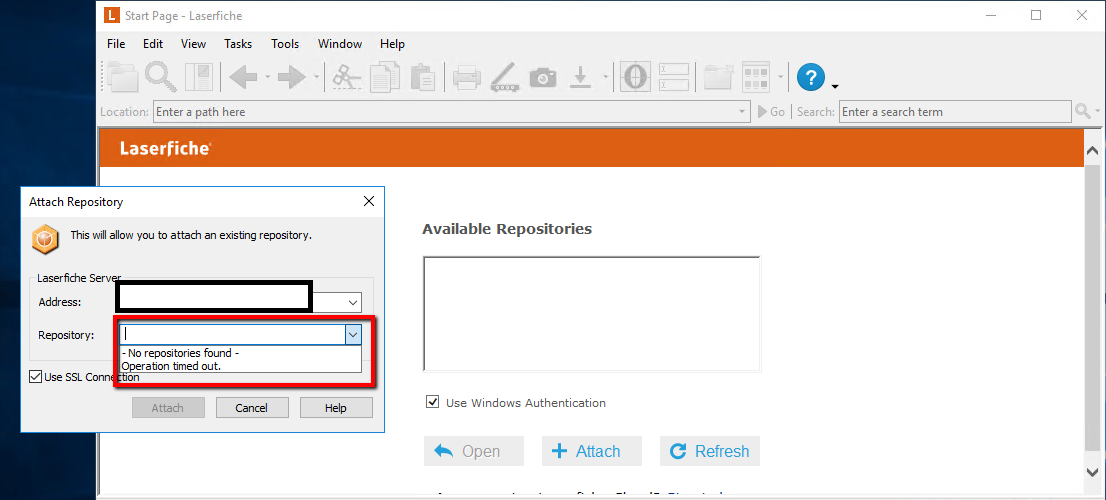Viewport: 1106px width, 500px height.
Task: Click the grayed Attach button in dialog
Action: [x=168, y=408]
